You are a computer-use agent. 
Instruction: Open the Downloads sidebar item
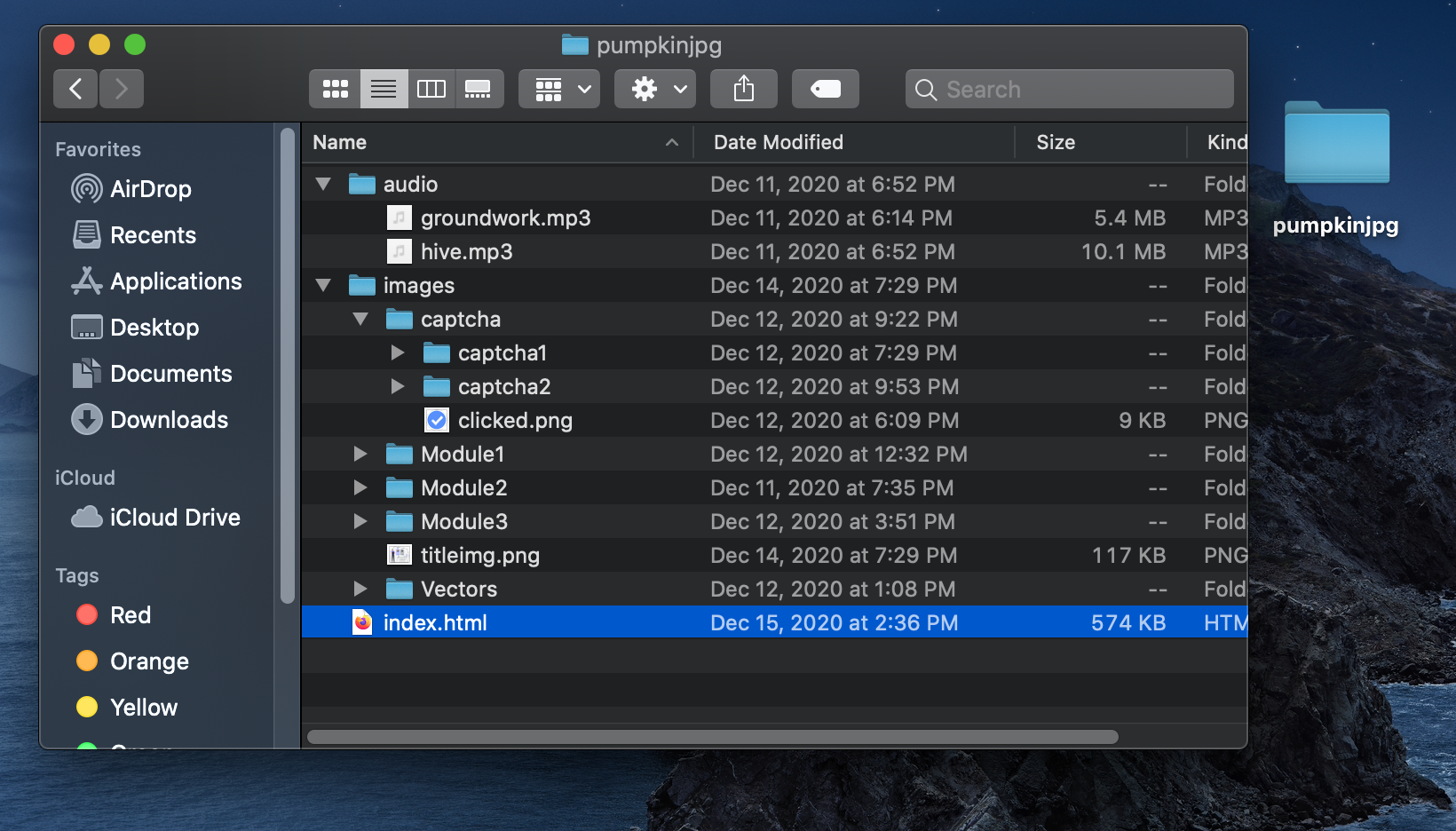click(x=149, y=420)
